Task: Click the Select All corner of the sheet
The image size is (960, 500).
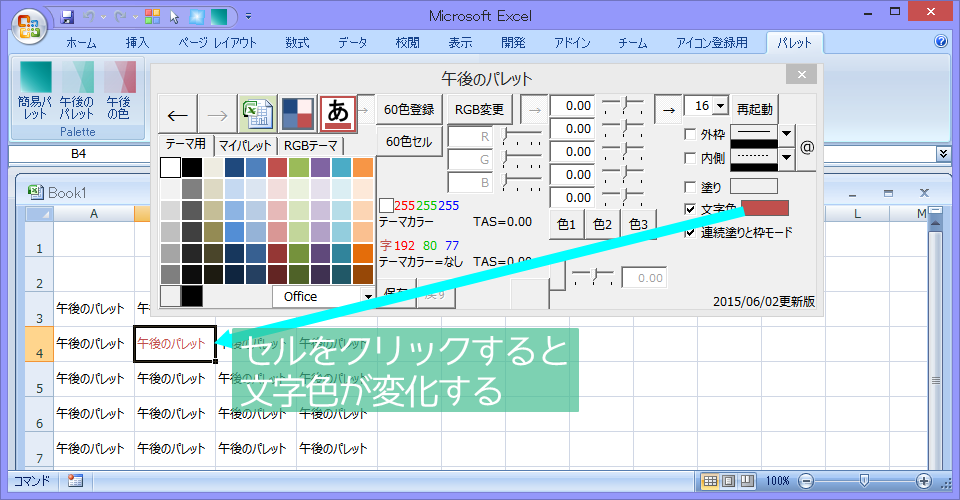Action: (39, 214)
